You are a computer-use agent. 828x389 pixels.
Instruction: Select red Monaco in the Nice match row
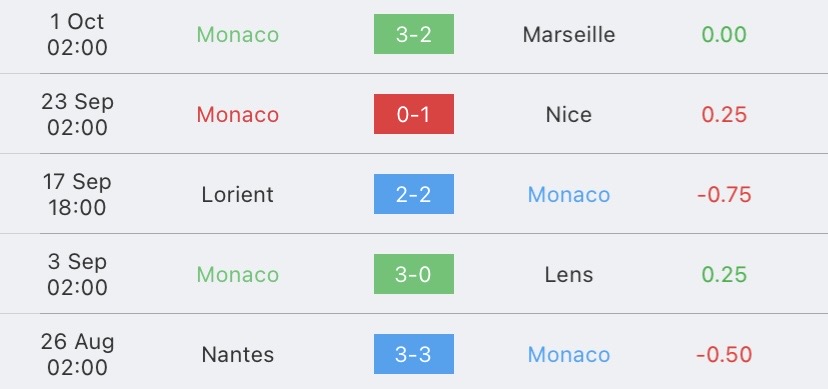coord(238,115)
